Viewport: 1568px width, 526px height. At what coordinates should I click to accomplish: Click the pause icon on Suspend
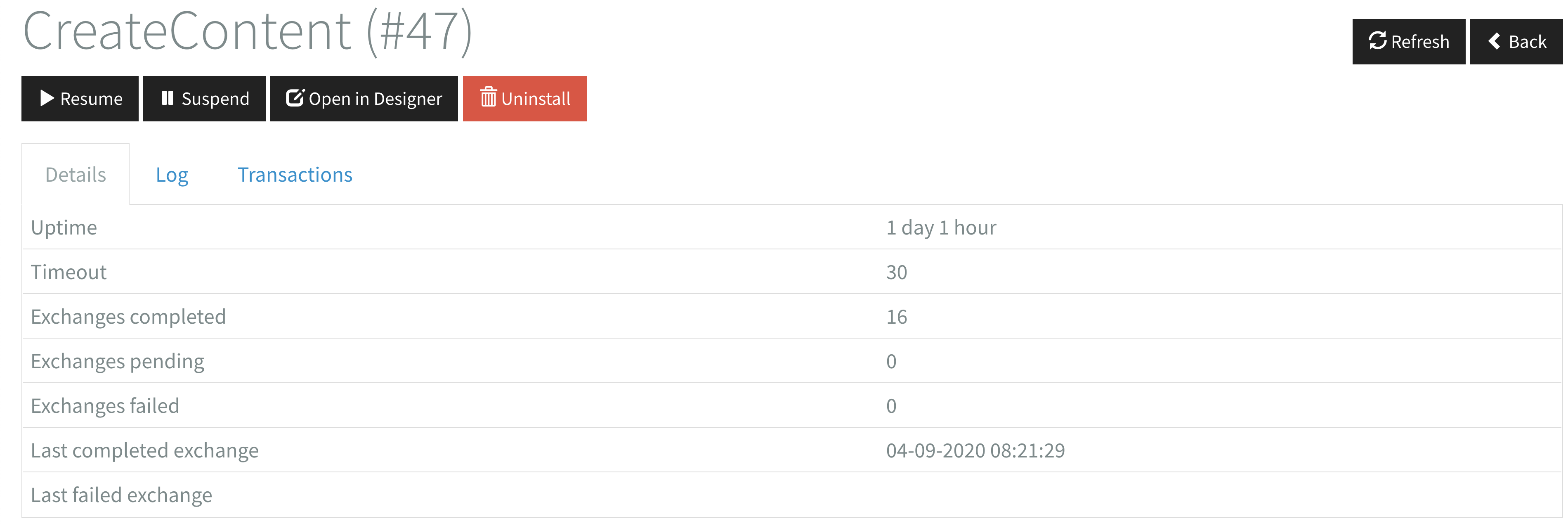coord(168,98)
